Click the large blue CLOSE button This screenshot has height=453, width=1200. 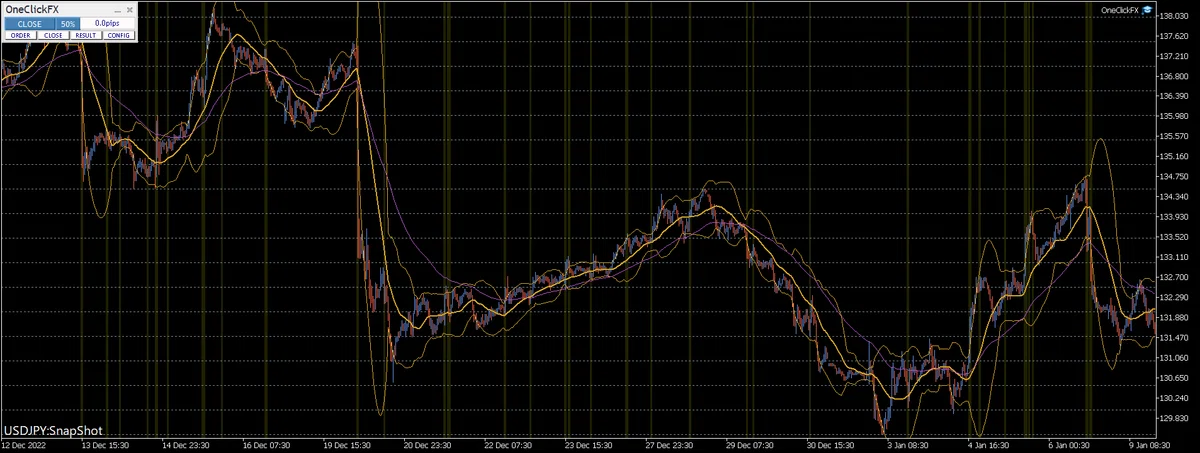29,24
